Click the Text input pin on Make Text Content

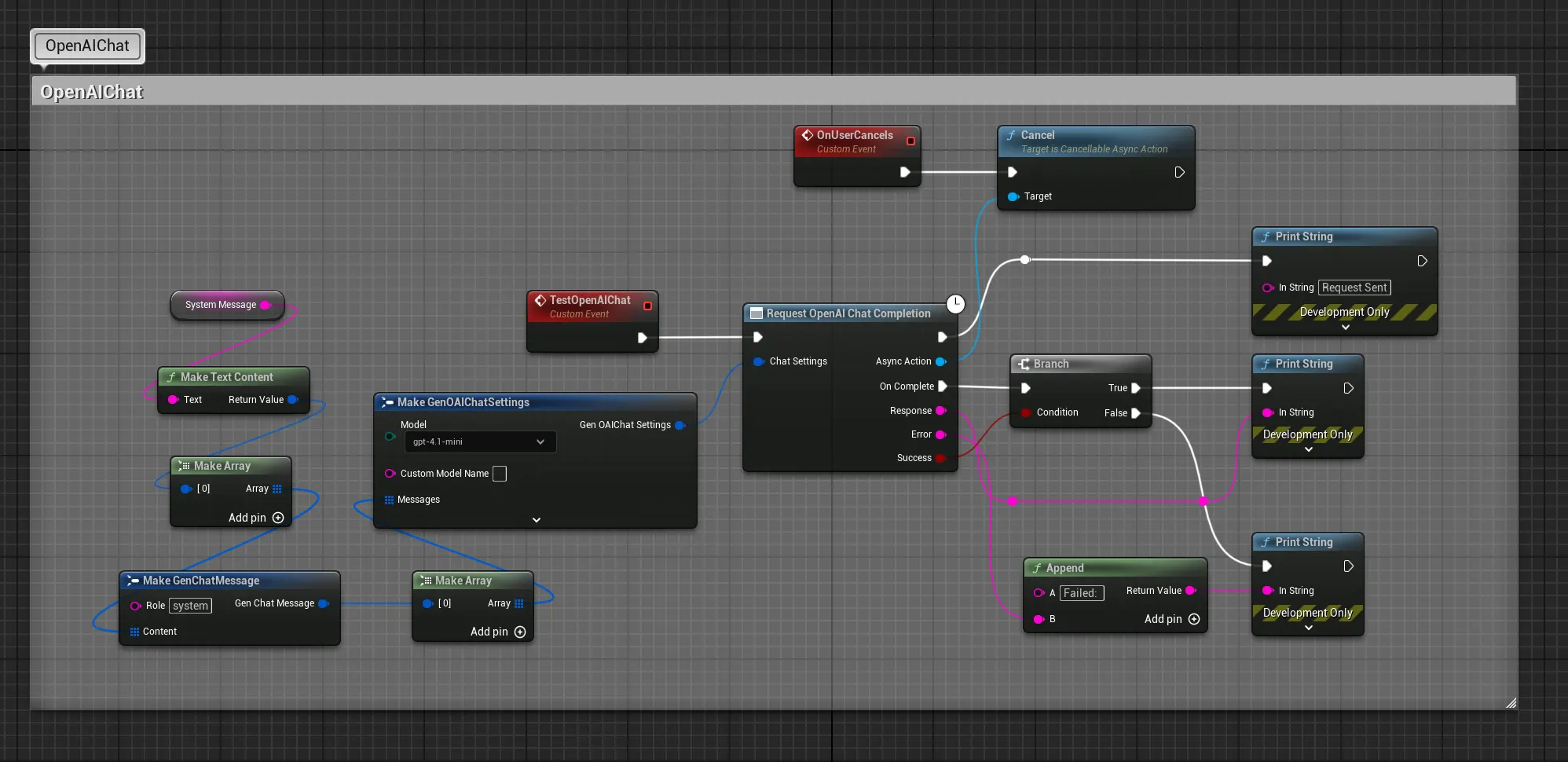(173, 400)
